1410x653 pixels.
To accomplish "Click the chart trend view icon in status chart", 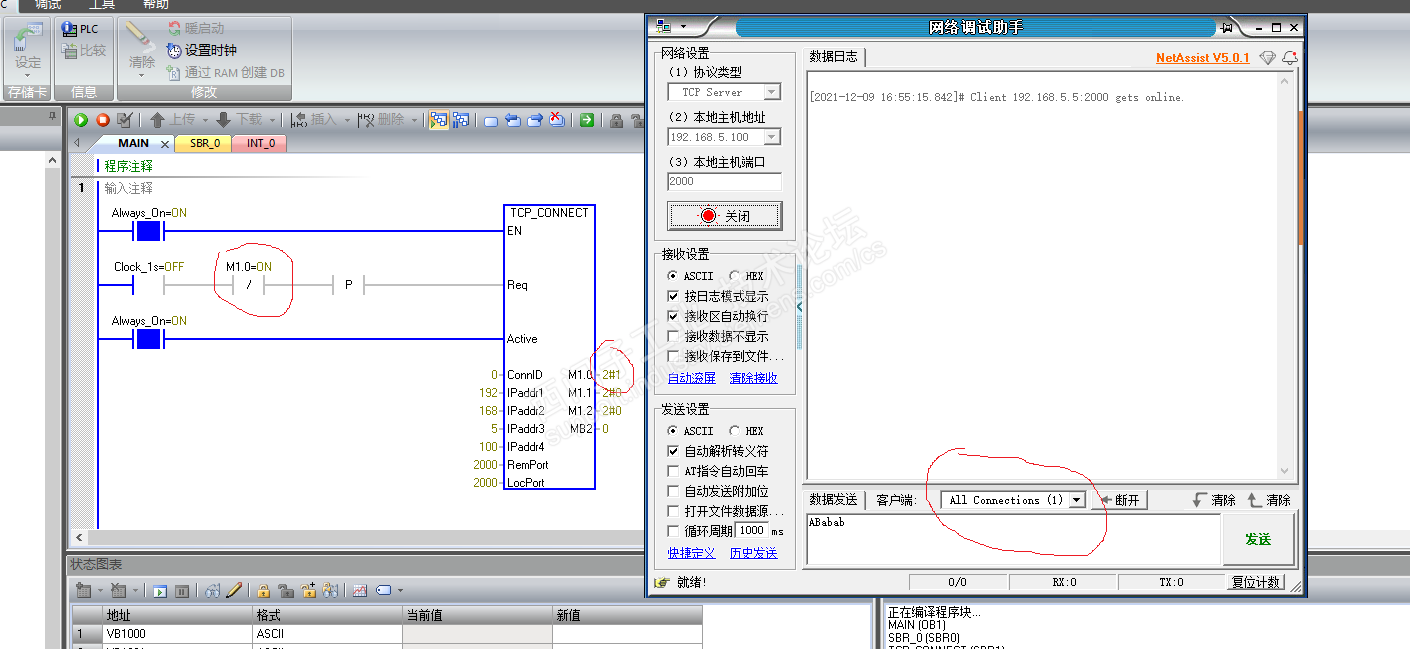I will pos(360,591).
